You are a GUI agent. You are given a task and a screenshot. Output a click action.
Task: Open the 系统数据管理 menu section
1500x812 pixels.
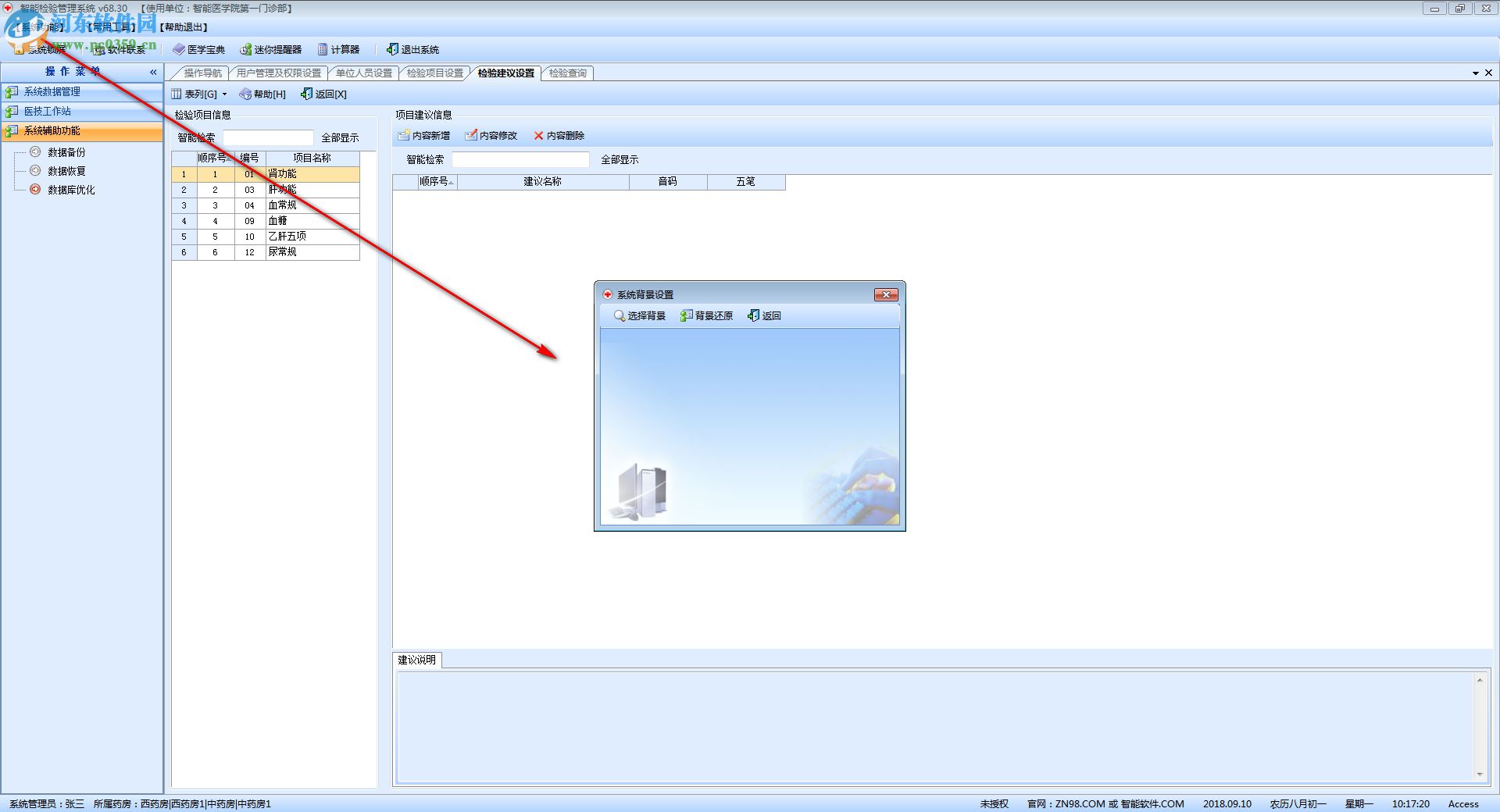pyautogui.click(x=82, y=91)
